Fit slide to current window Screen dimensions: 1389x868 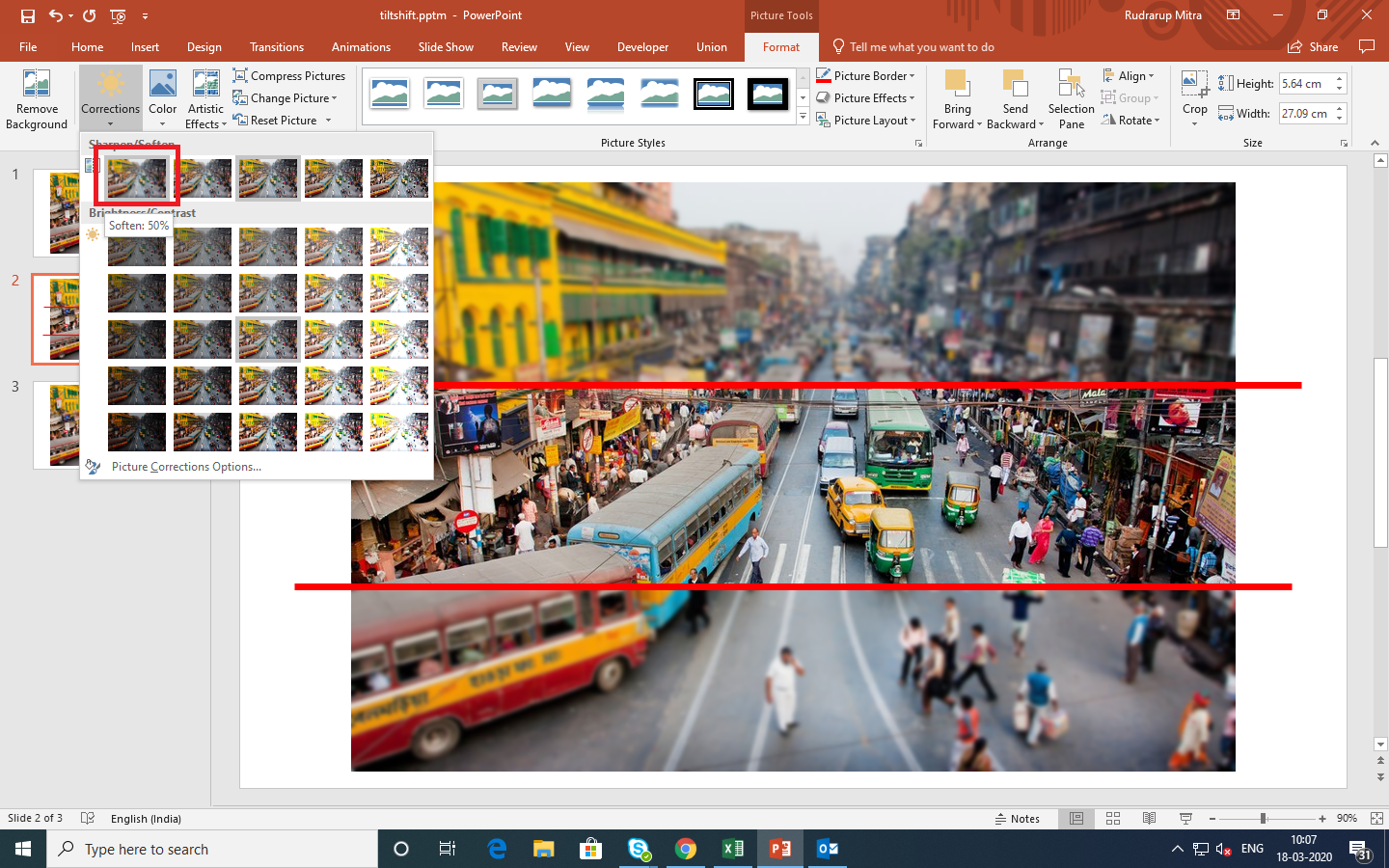(1376, 819)
